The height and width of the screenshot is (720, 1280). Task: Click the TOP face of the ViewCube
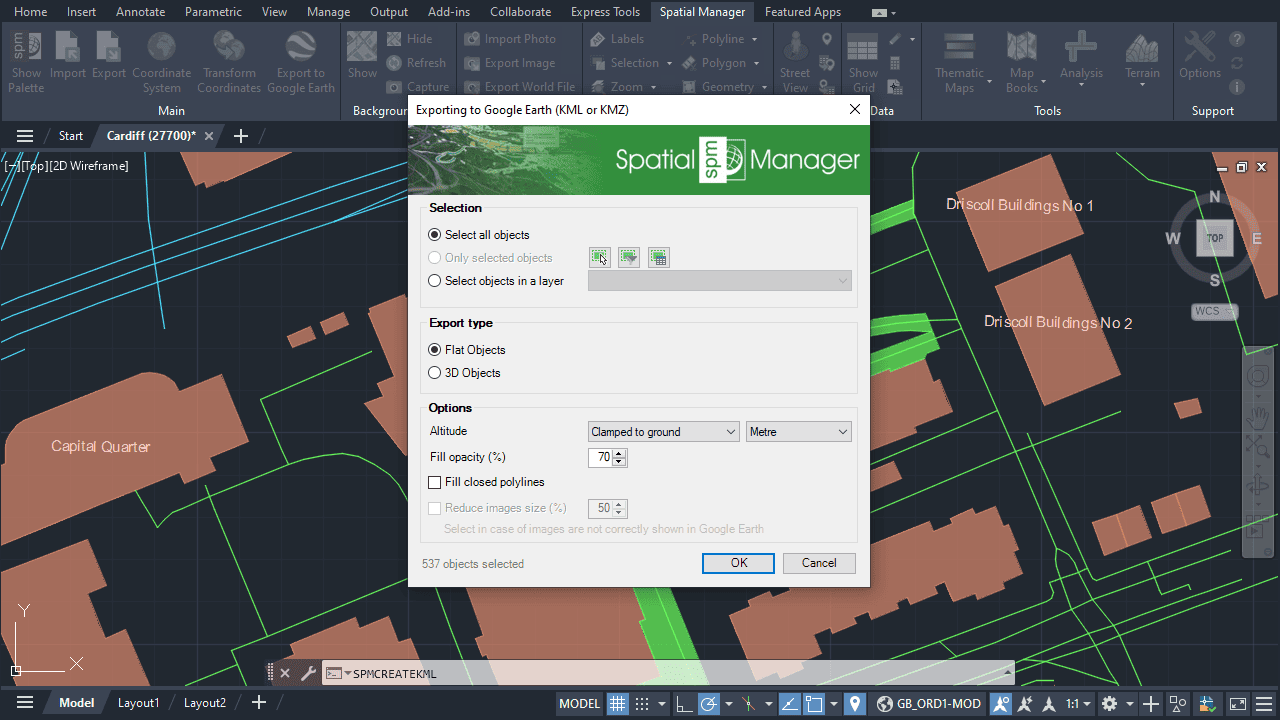1215,238
